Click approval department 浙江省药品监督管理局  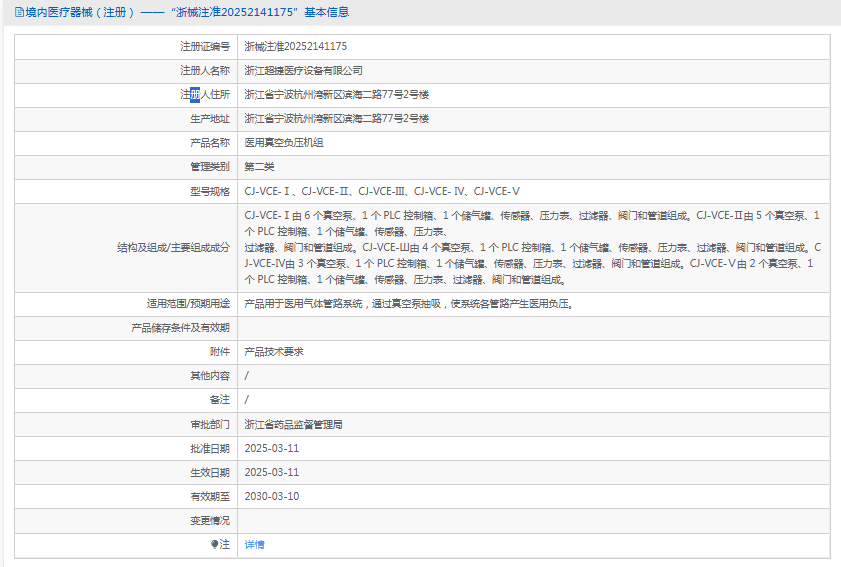point(293,424)
